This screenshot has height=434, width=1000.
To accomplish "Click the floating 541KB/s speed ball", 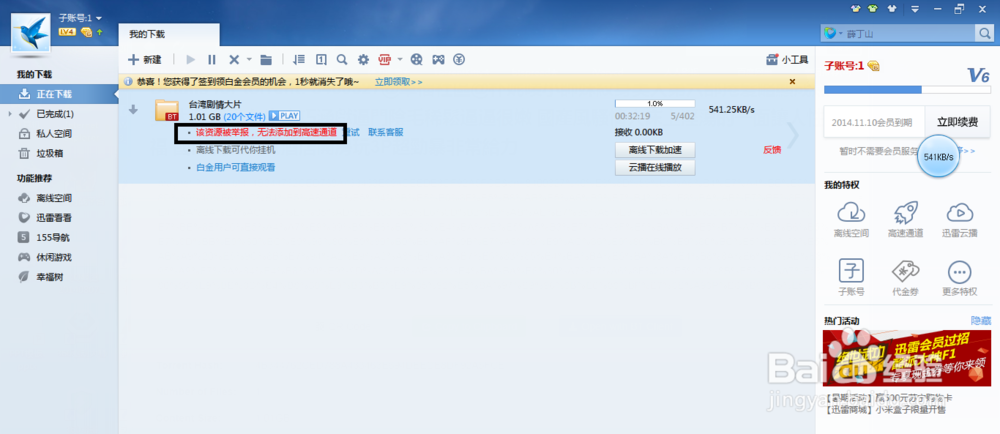I will (x=938, y=157).
